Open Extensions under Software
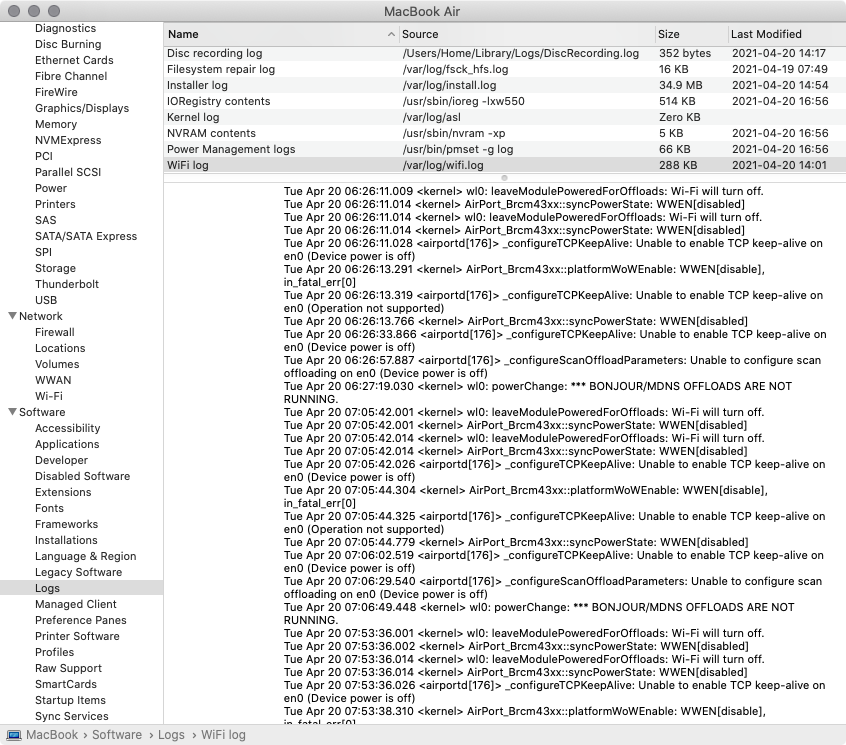The width and height of the screenshot is (846, 745). 63,492
